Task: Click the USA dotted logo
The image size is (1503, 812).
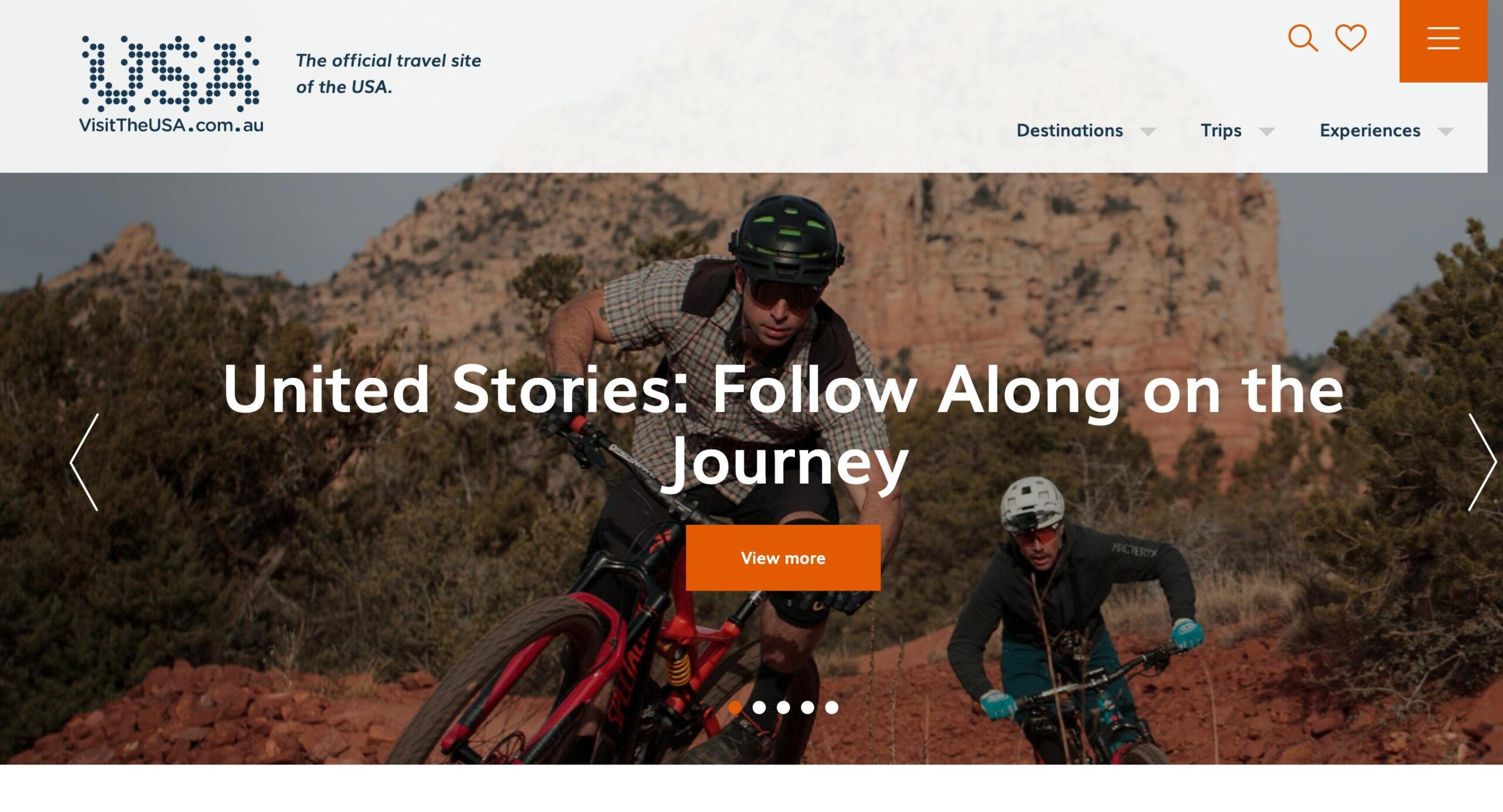Action: [x=170, y=73]
